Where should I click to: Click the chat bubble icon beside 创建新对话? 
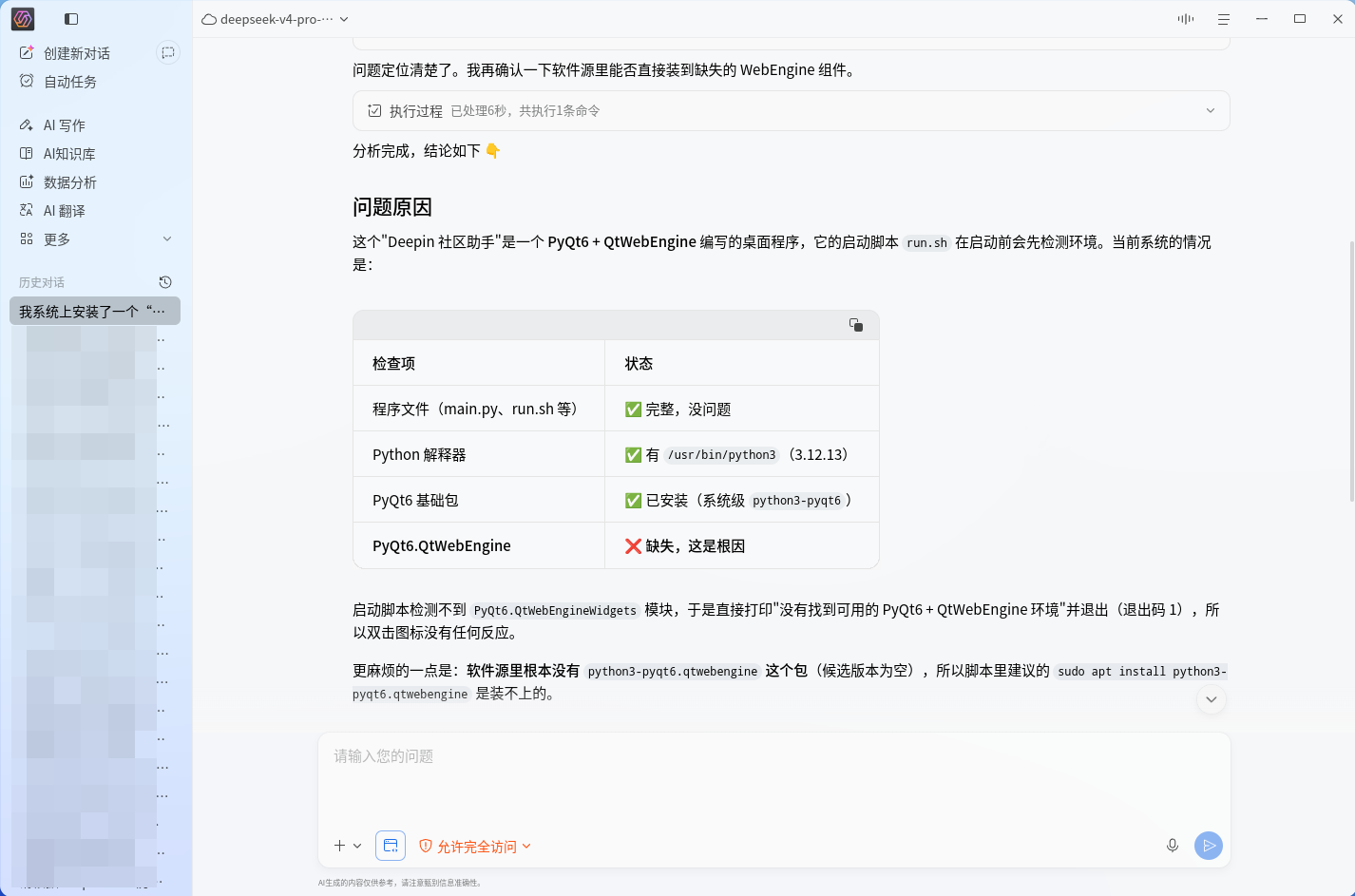click(168, 53)
